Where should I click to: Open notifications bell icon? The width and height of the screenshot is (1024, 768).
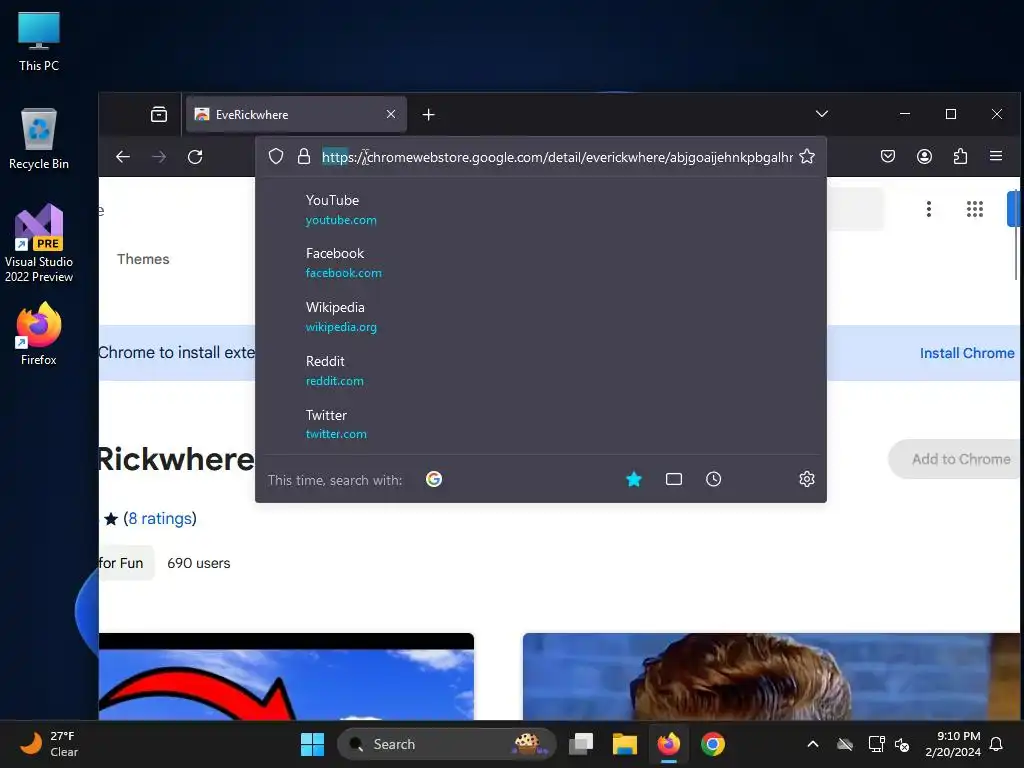click(x=997, y=744)
